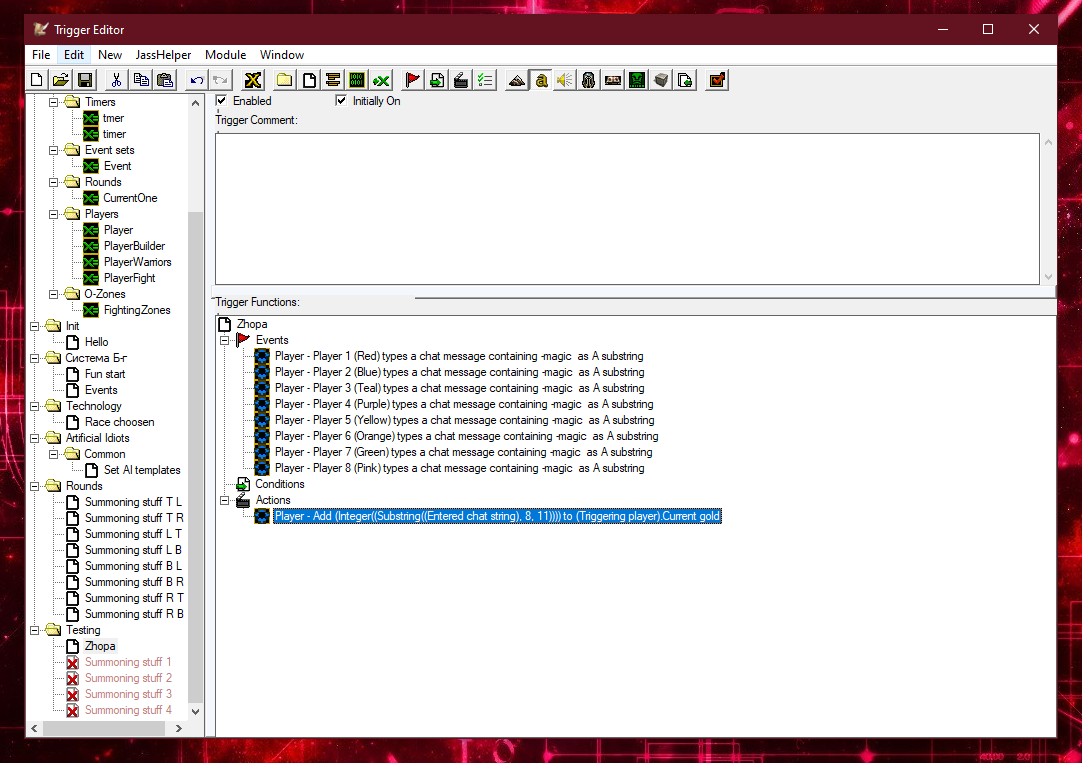Save the map with floppy disk icon
The image size is (1082, 763).
point(85,80)
